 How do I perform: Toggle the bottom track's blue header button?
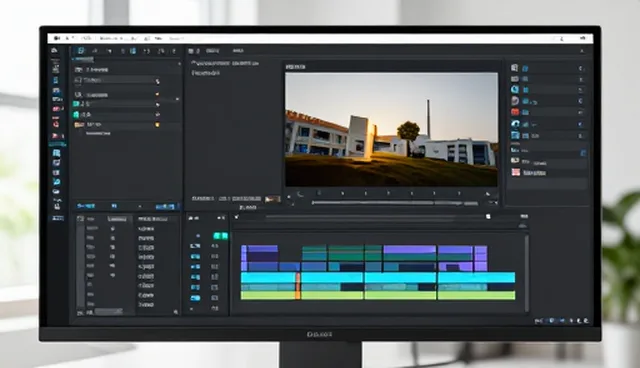coord(196,298)
